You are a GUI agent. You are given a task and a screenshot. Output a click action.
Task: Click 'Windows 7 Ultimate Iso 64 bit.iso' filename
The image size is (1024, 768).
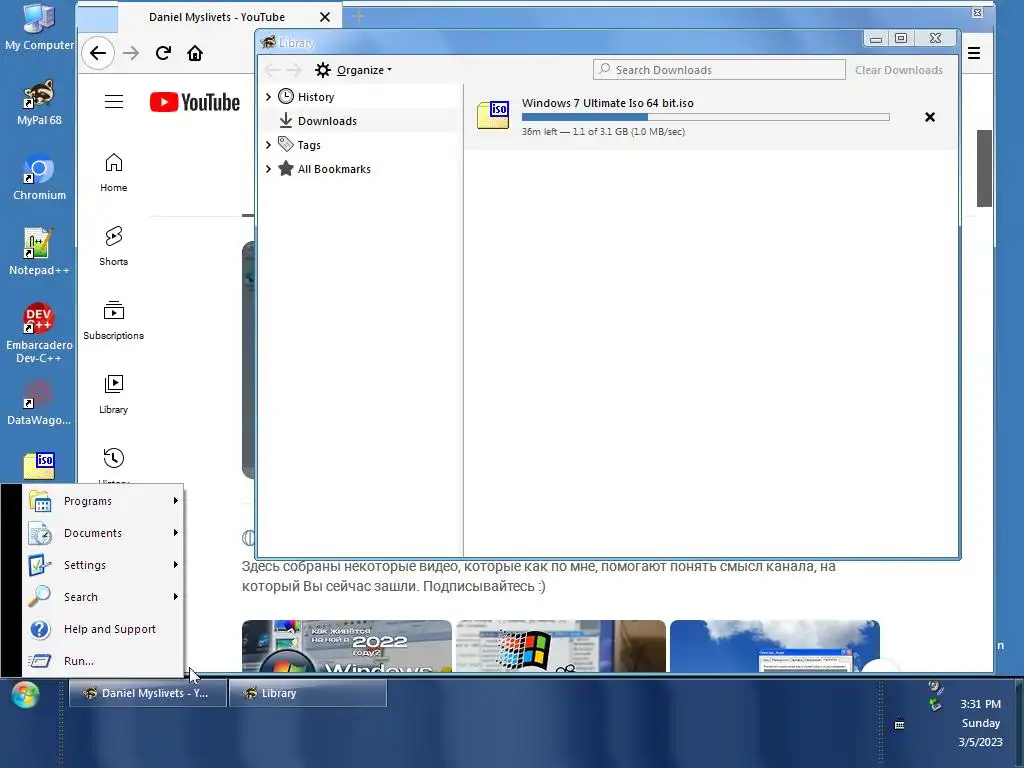point(607,103)
